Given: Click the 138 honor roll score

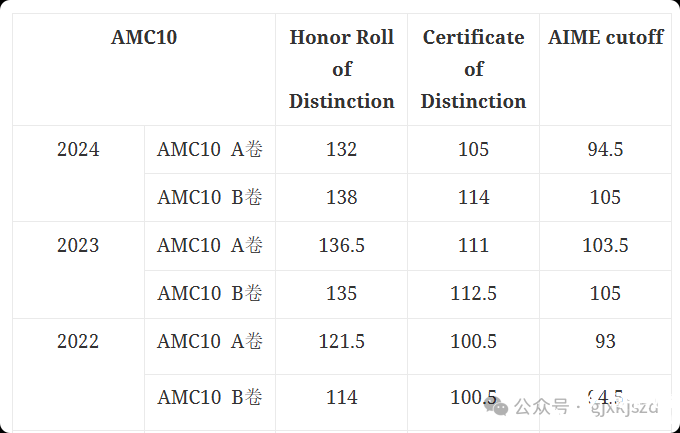Looking at the screenshot, I should click(x=342, y=197).
